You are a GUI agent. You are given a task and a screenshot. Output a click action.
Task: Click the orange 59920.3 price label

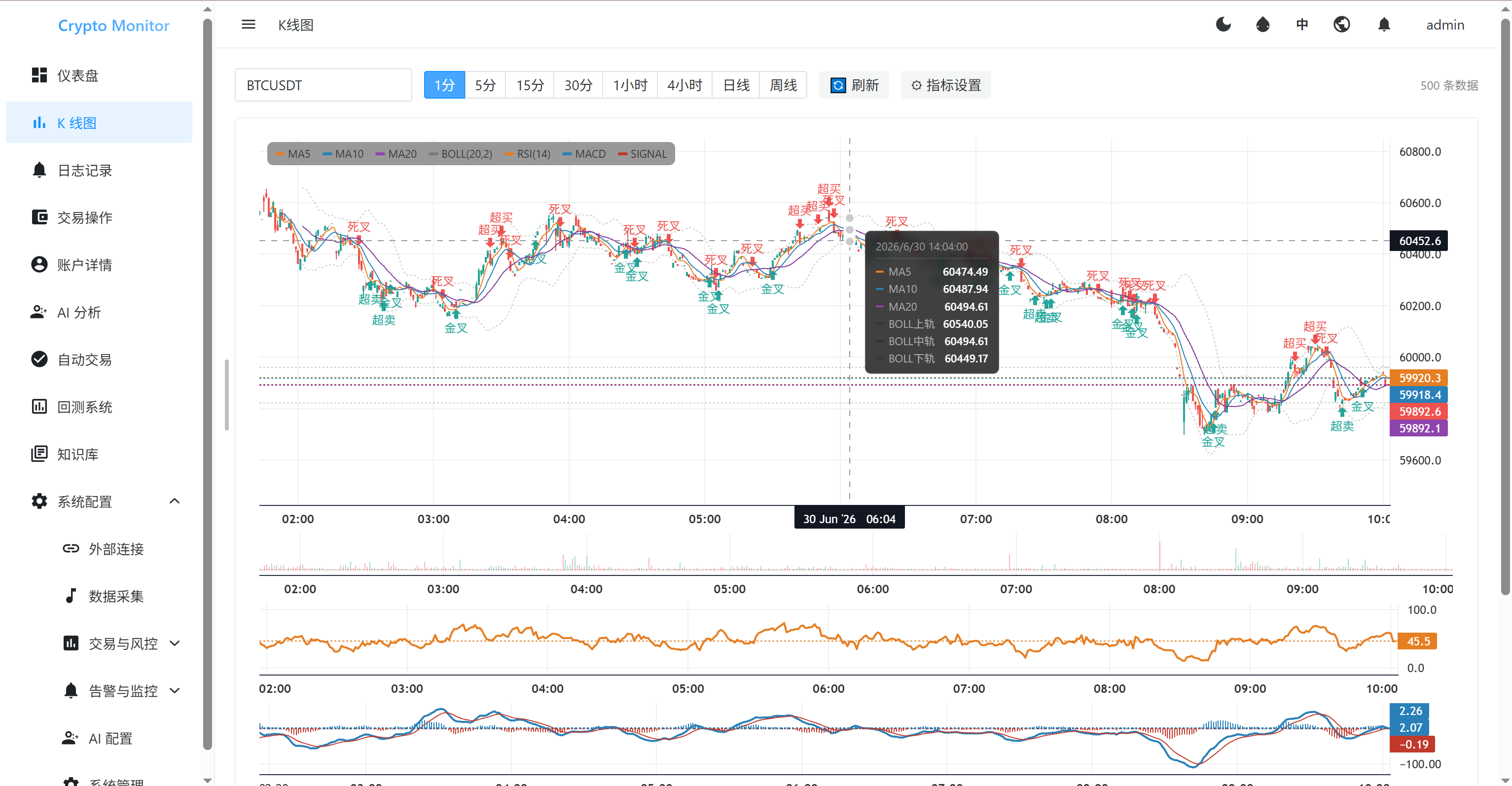click(x=1419, y=378)
